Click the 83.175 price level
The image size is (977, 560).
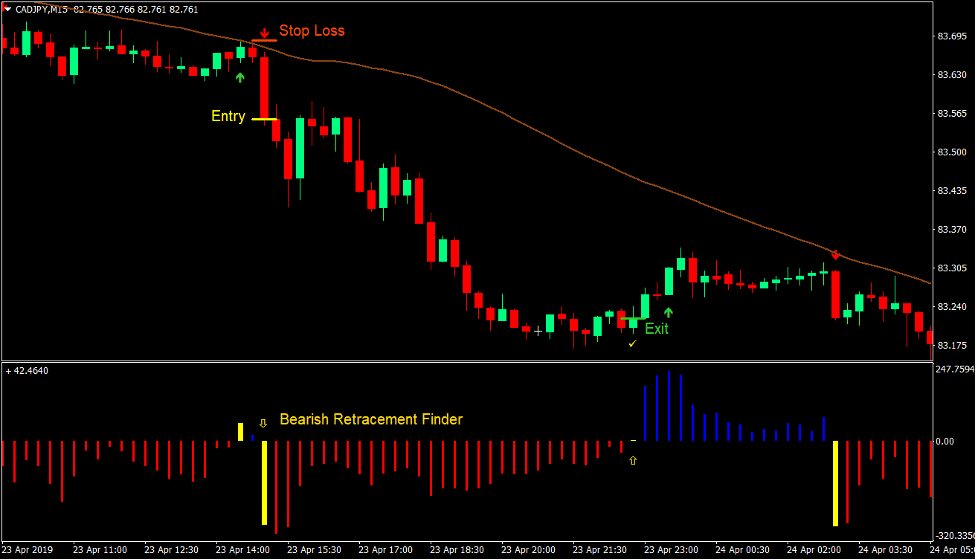952,345
